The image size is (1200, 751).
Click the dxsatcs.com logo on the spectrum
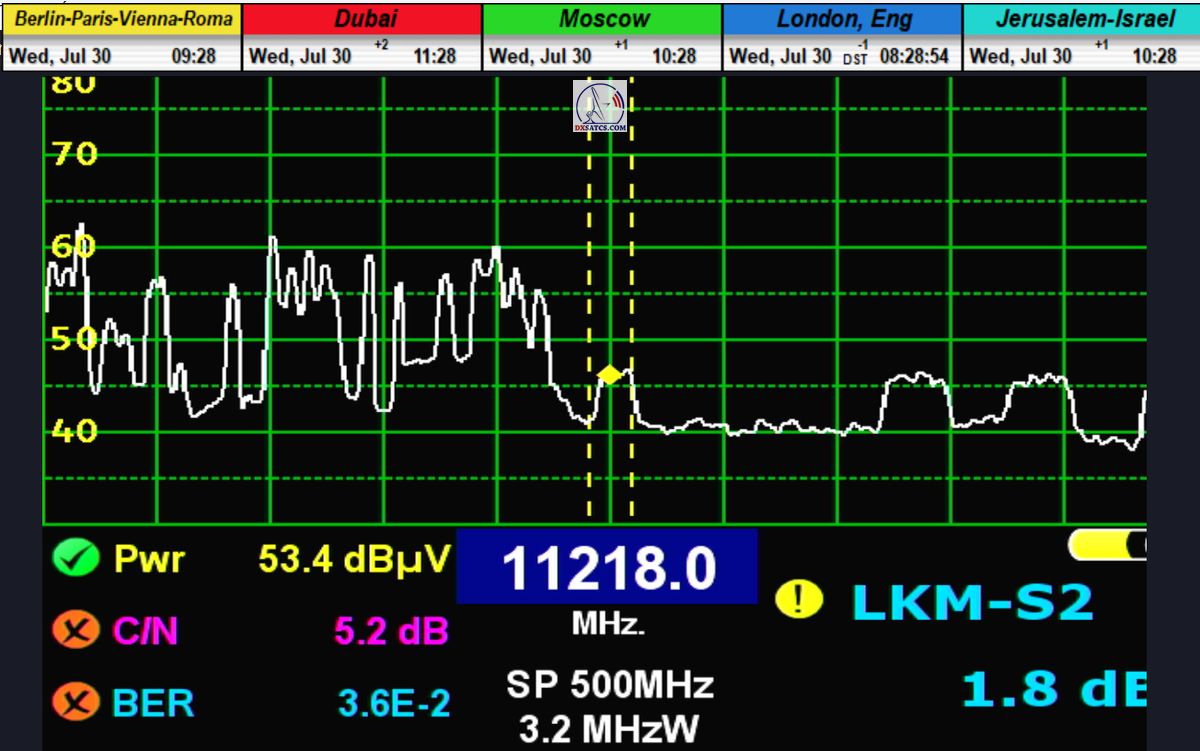pos(601,107)
